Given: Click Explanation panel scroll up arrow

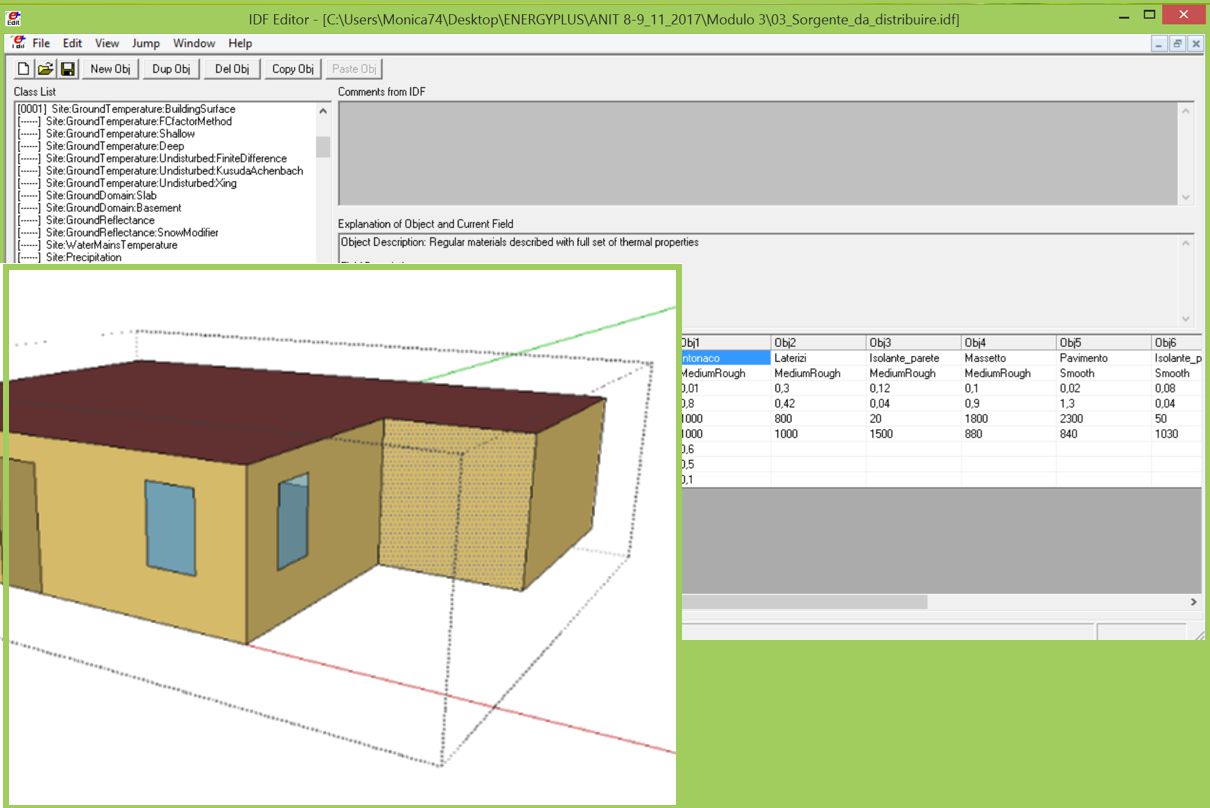Looking at the screenshot, I should (x=1186, y=243).
